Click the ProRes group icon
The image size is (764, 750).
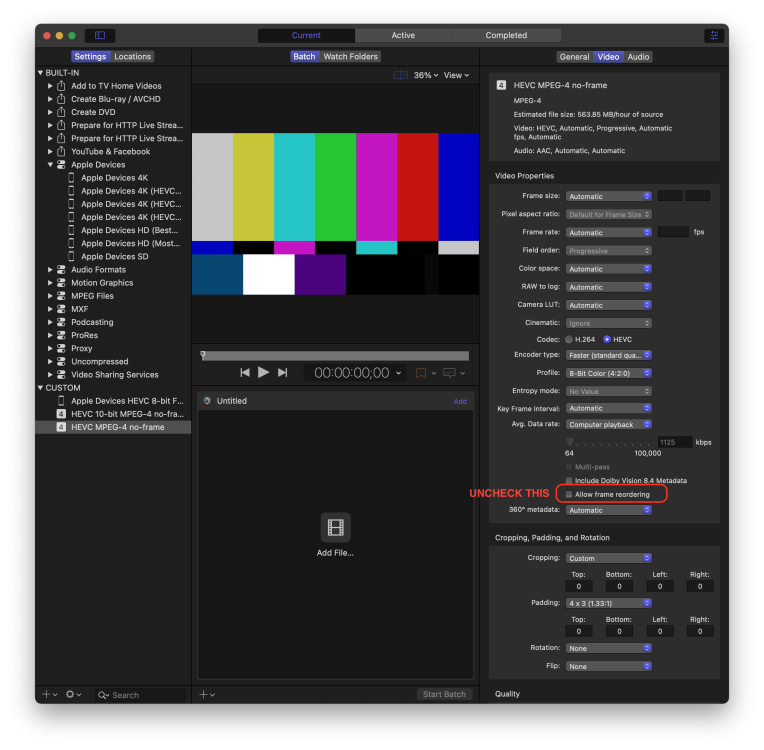click(x=61, y=335)
